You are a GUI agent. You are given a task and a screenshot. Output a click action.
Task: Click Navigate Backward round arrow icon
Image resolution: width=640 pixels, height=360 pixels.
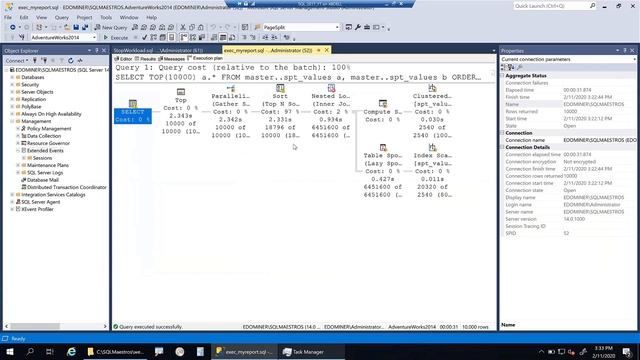(13, 27)
